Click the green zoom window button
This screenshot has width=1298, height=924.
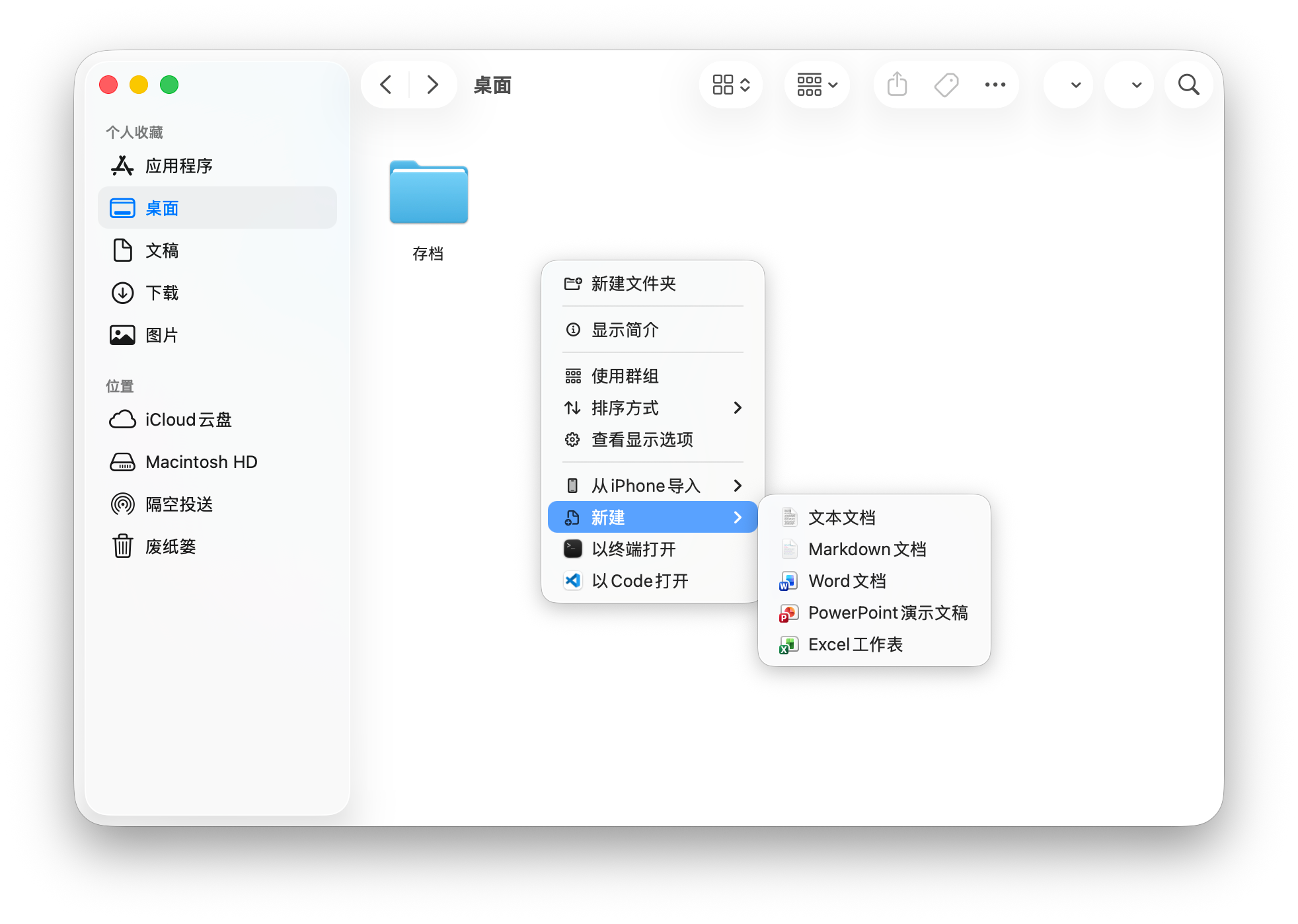169,85
